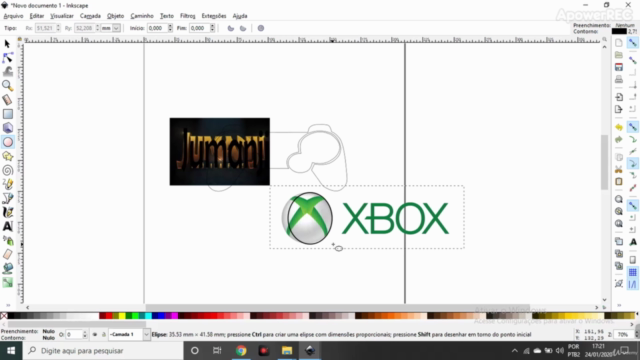Open the Objeto menu
Viewport: 640px width, 360px height.
(x=116, y=16)
